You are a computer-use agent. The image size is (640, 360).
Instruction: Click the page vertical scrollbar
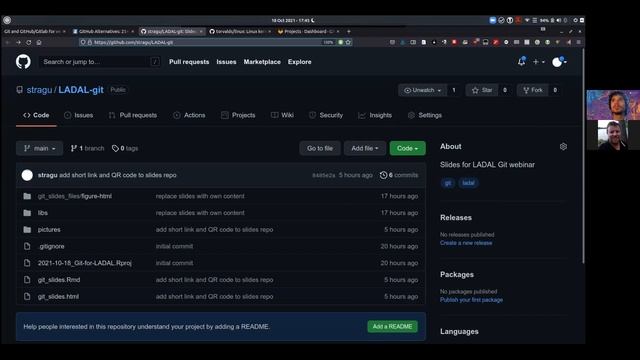583,156
